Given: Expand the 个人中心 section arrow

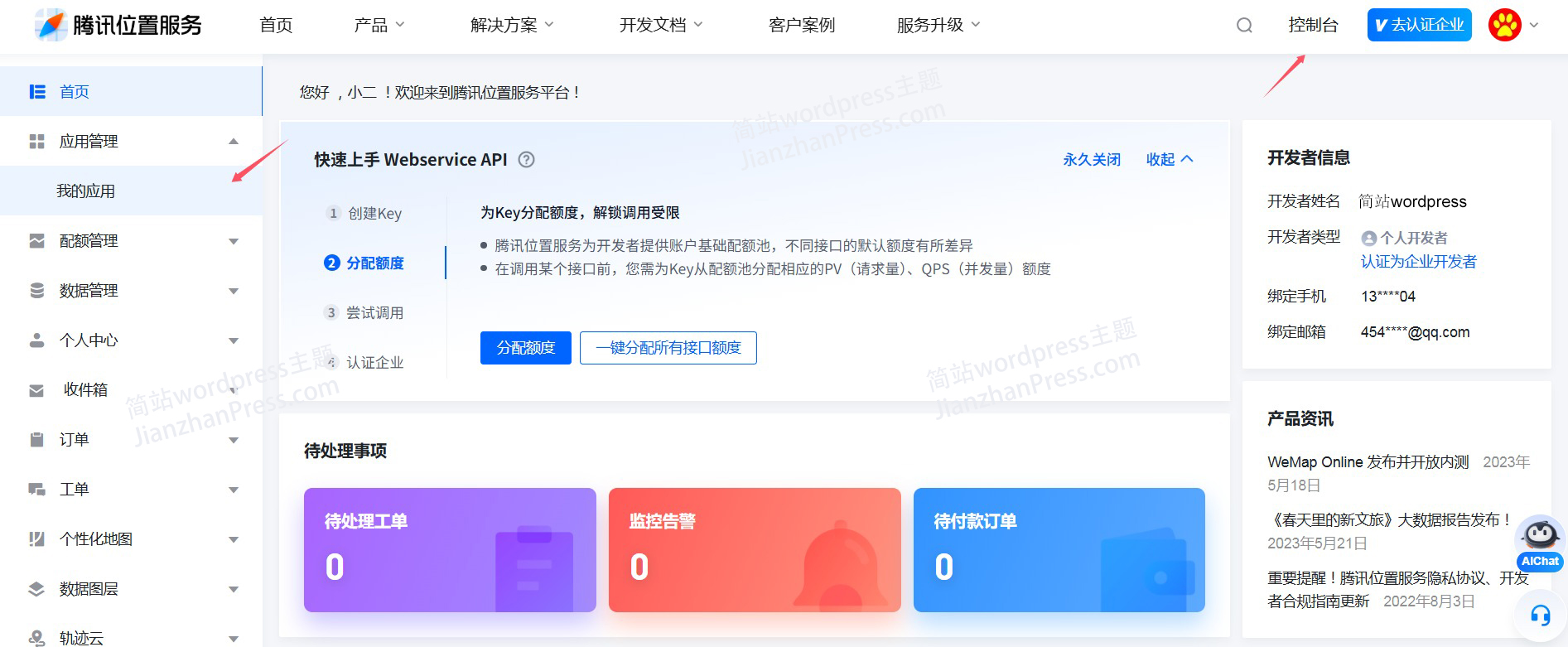Looking at the screenshot, I should pos(234,340).
